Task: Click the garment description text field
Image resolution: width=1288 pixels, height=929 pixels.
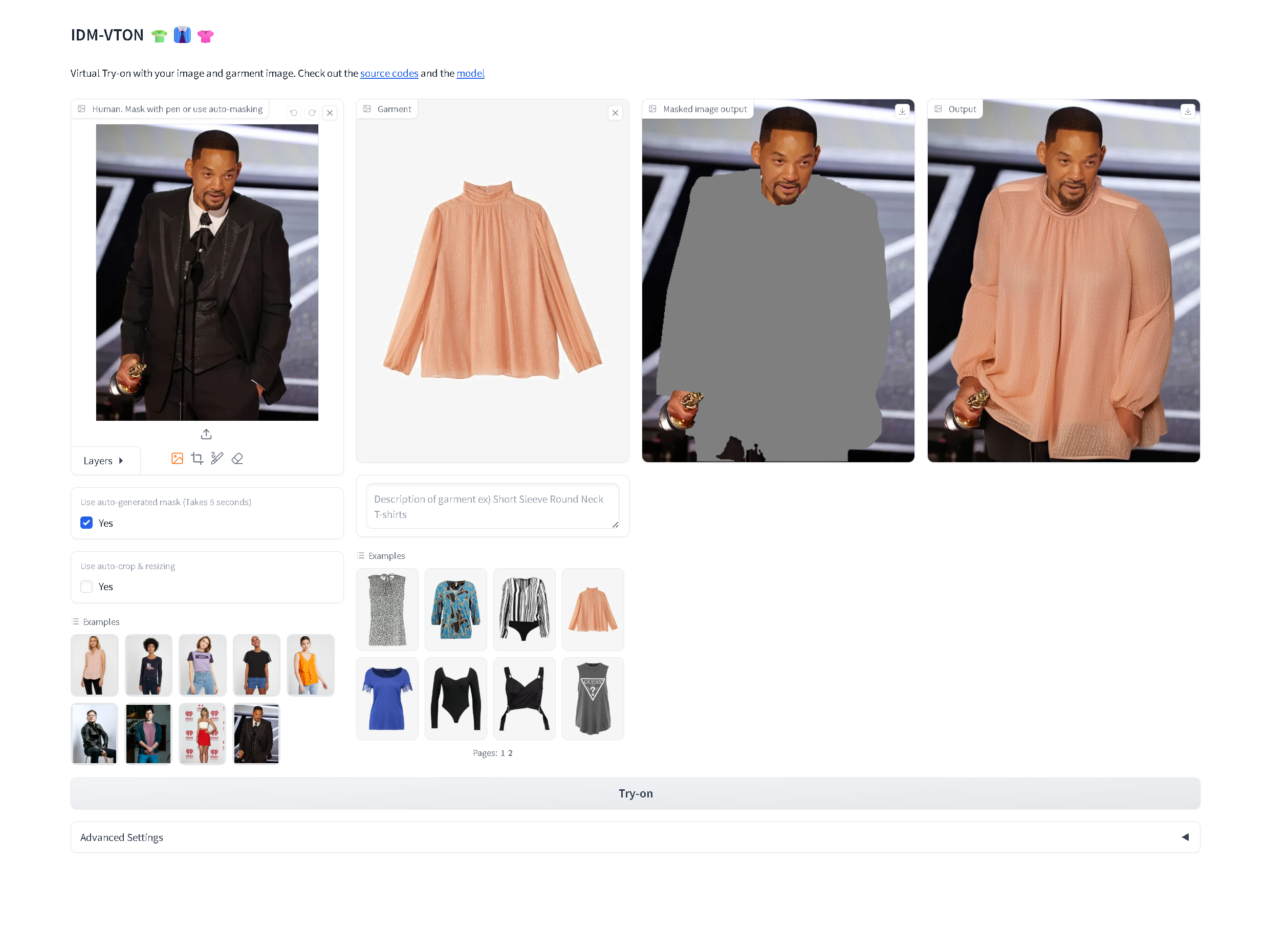Action: click(492, 507)
